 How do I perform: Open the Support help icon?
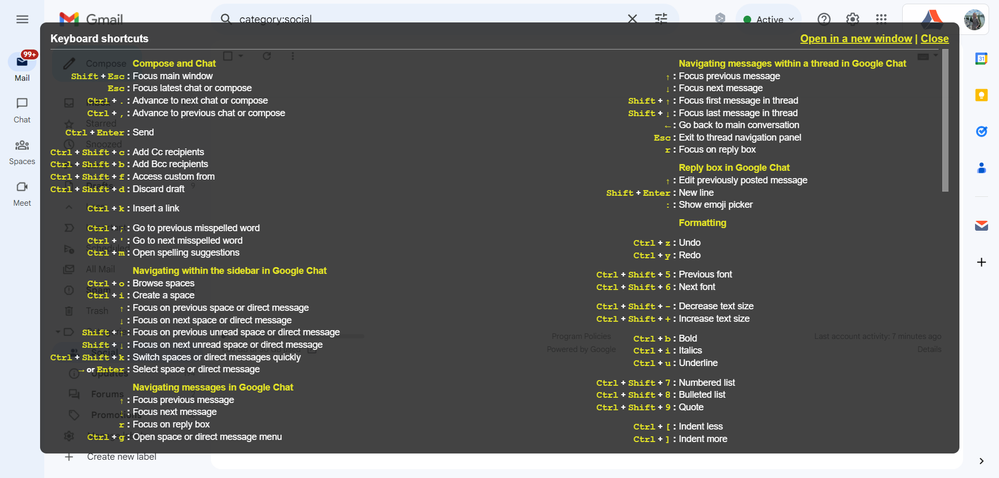coord(824,19)
